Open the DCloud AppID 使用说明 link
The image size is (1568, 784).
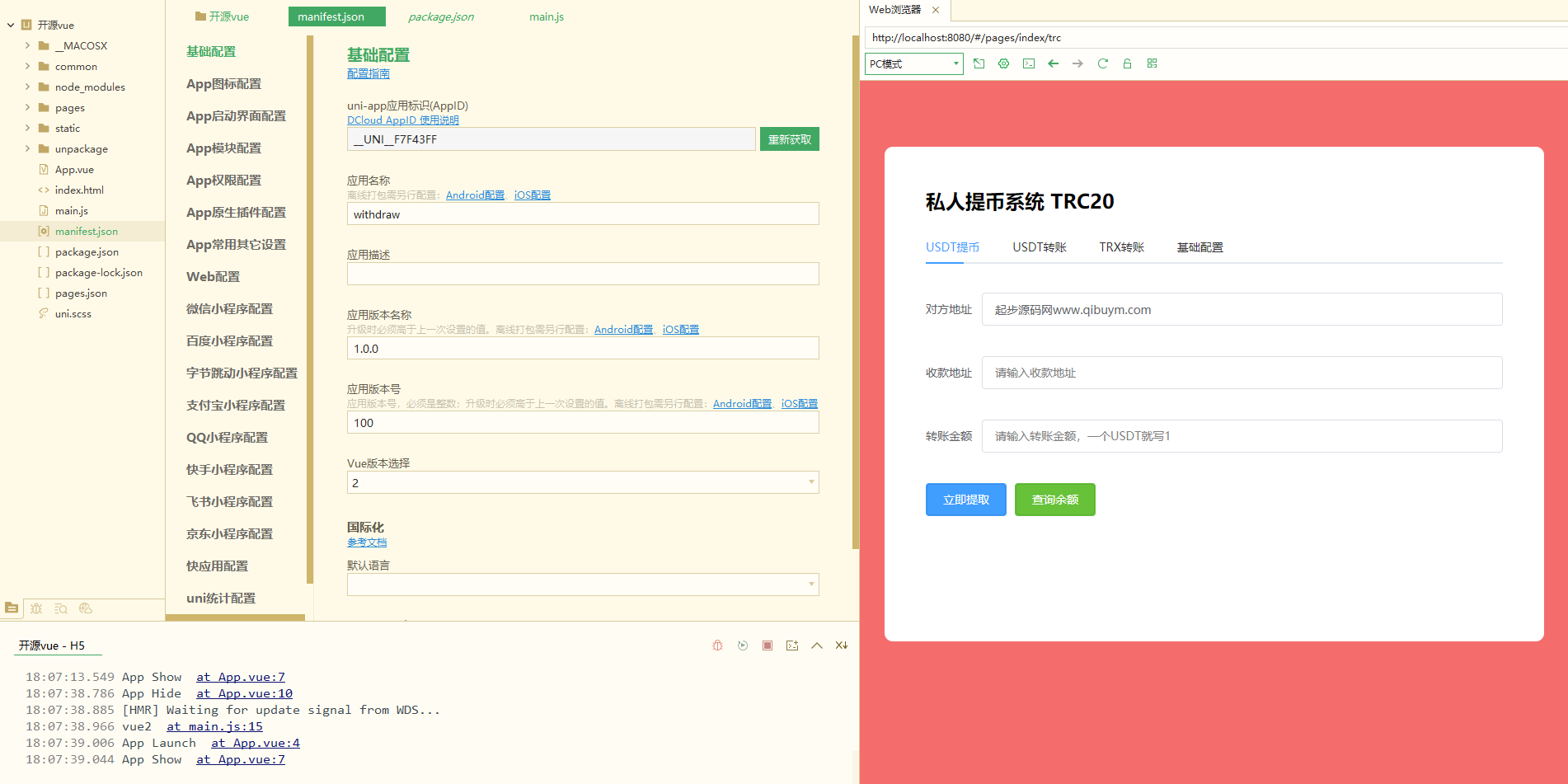click(402, 120)
